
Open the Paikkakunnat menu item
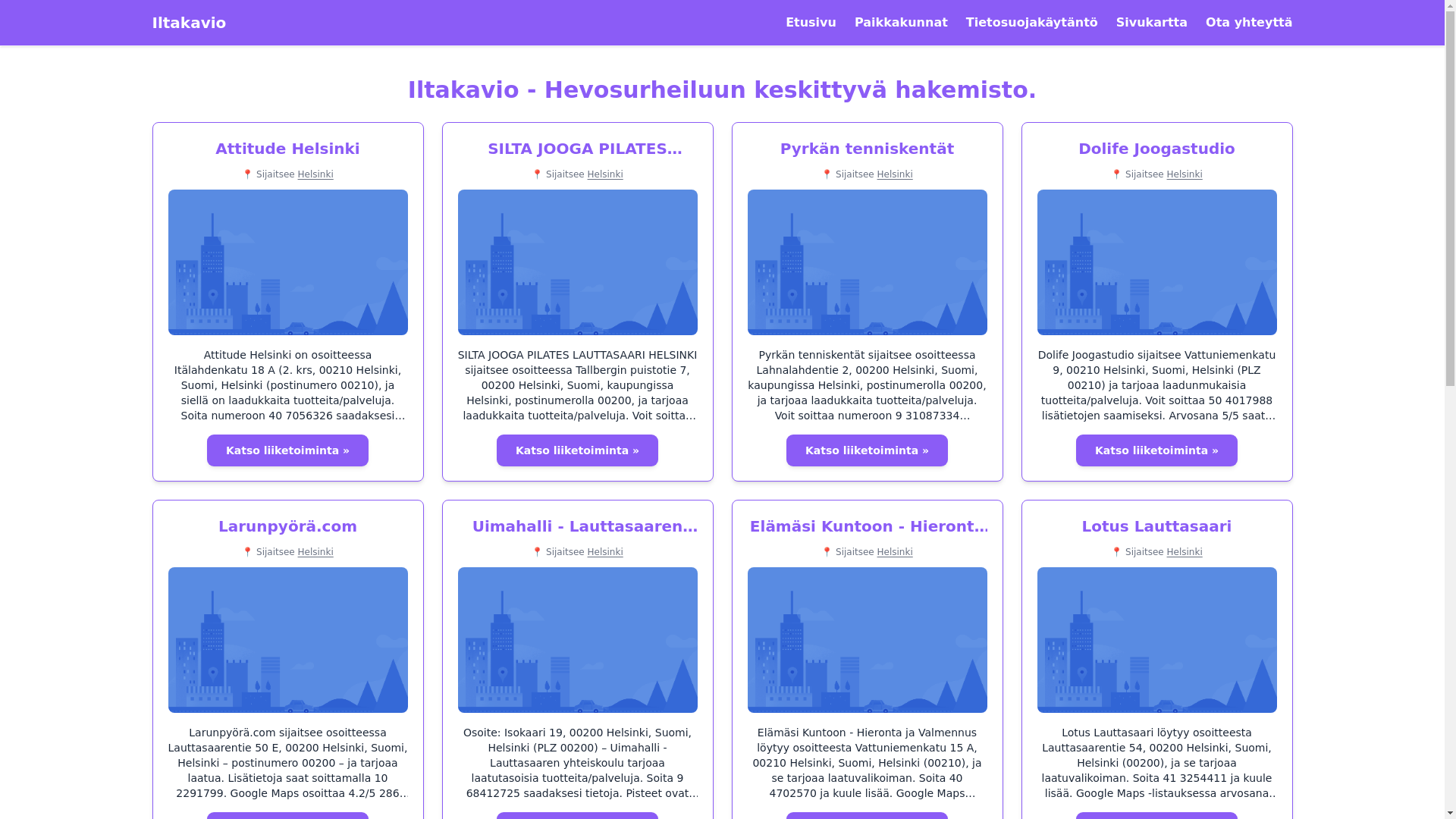tap(901, 23)
